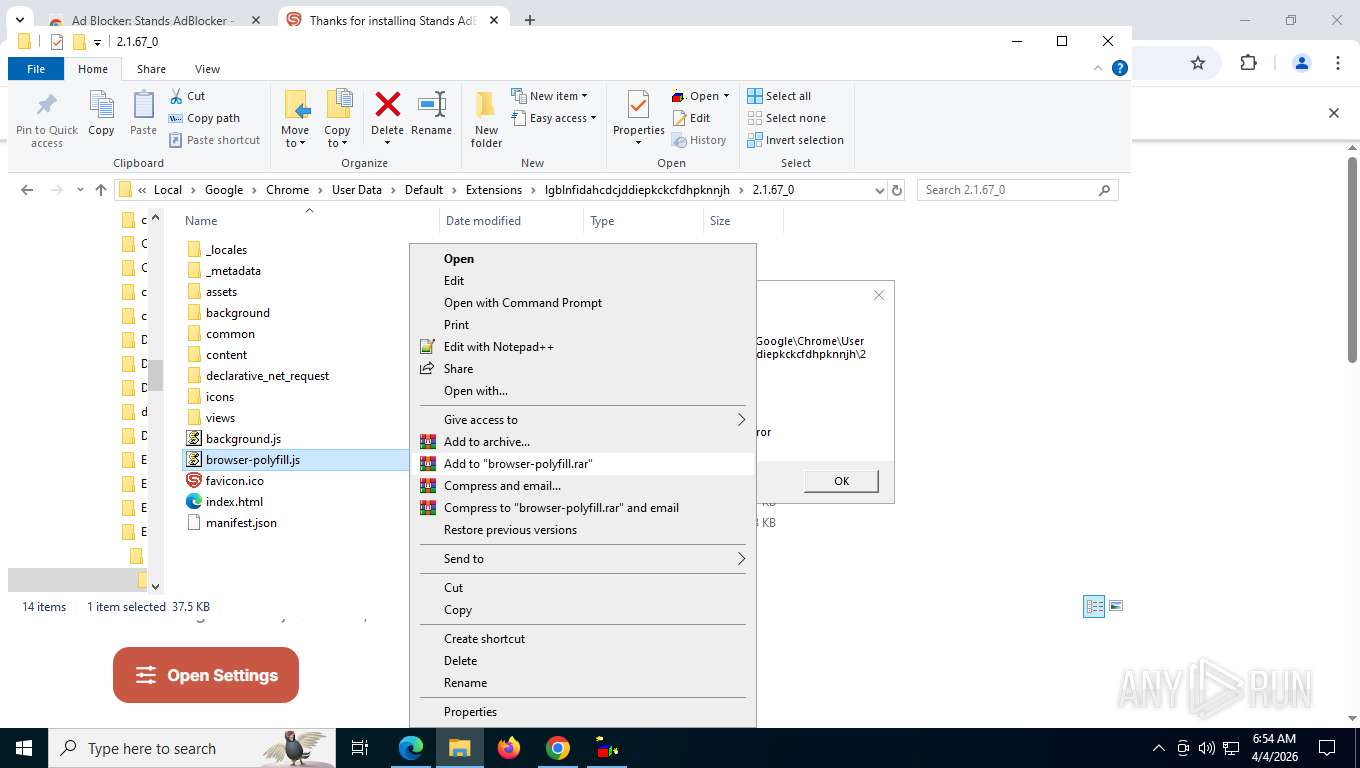Click the Extensions breadcrumb segment

coord(493,190)
